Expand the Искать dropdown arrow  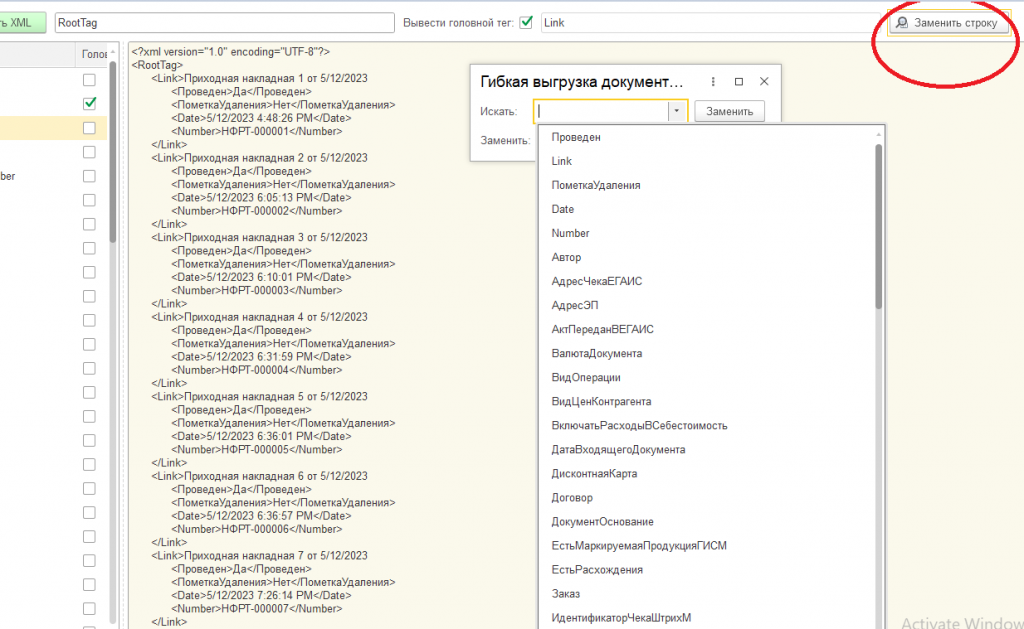coord(677,111)
